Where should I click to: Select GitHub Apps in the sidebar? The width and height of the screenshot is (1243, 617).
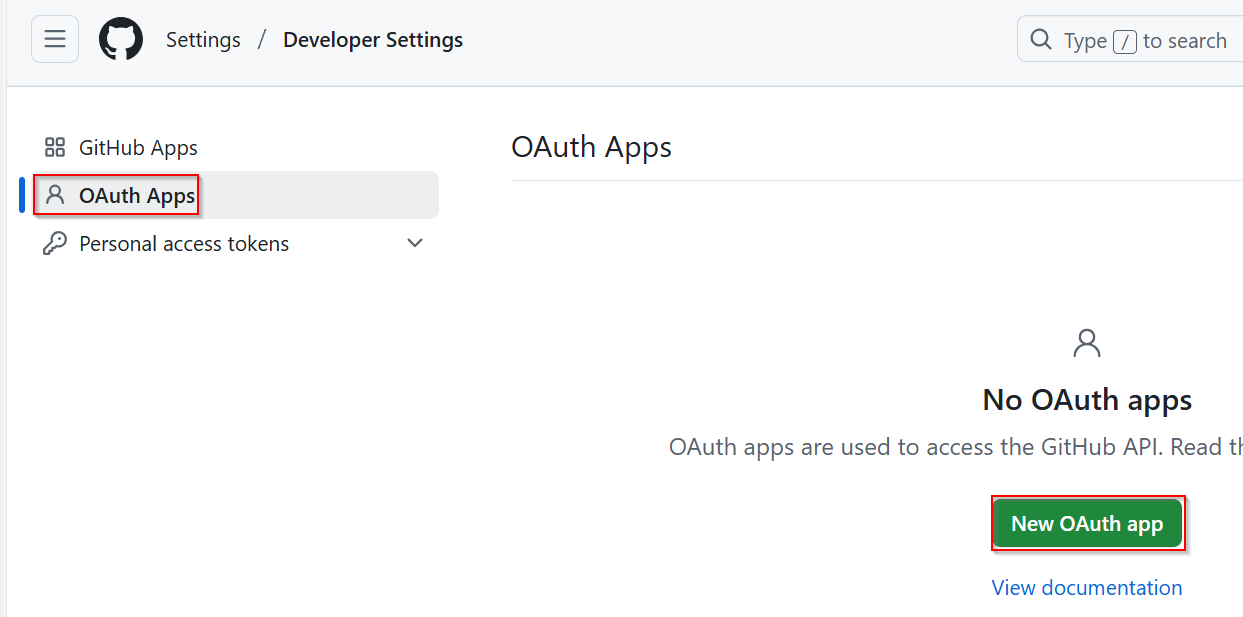tap(137, 146)
